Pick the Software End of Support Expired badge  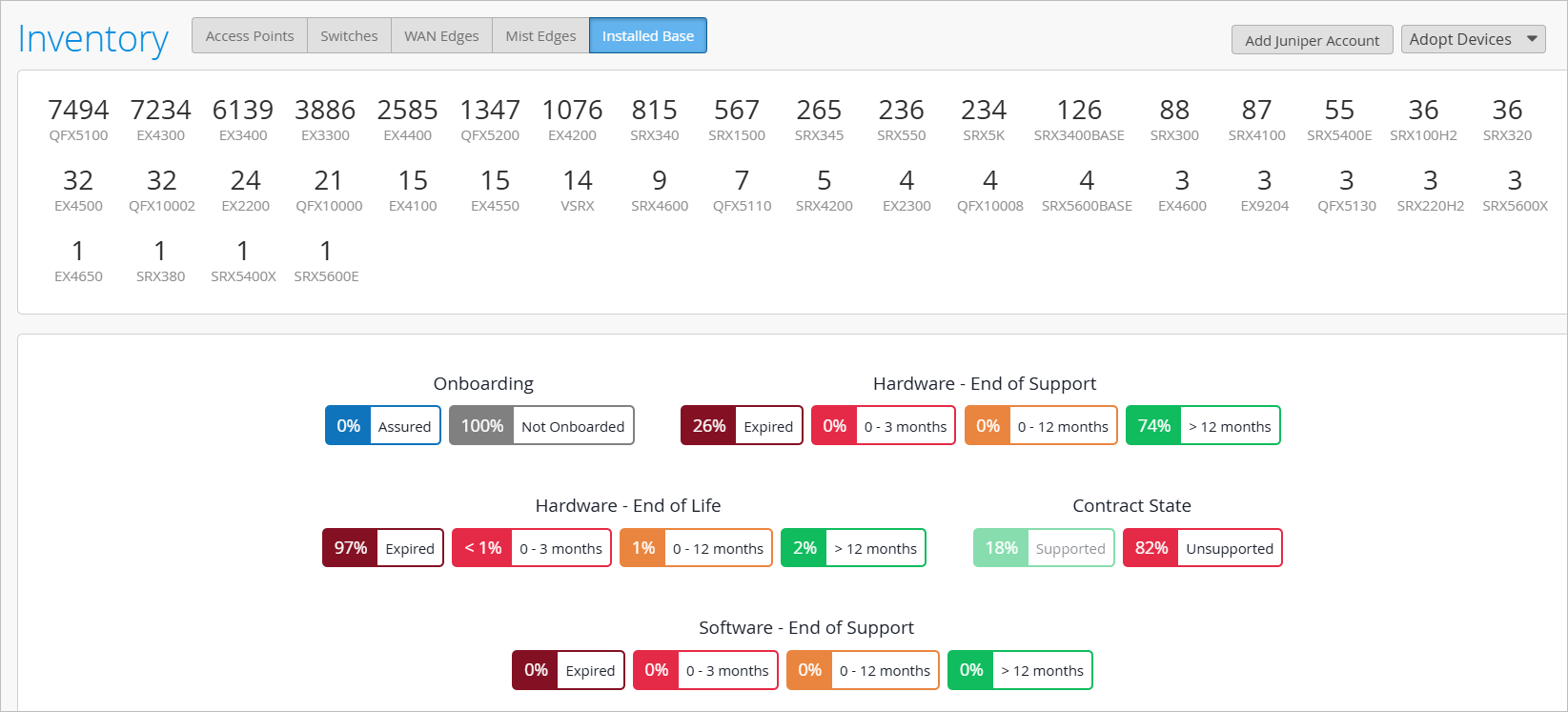(x=568, y=670)
